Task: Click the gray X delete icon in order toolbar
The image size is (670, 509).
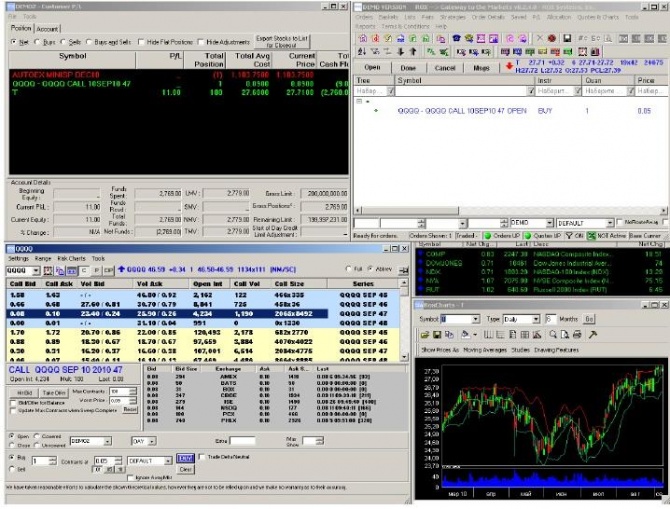Action: (540, 38)
